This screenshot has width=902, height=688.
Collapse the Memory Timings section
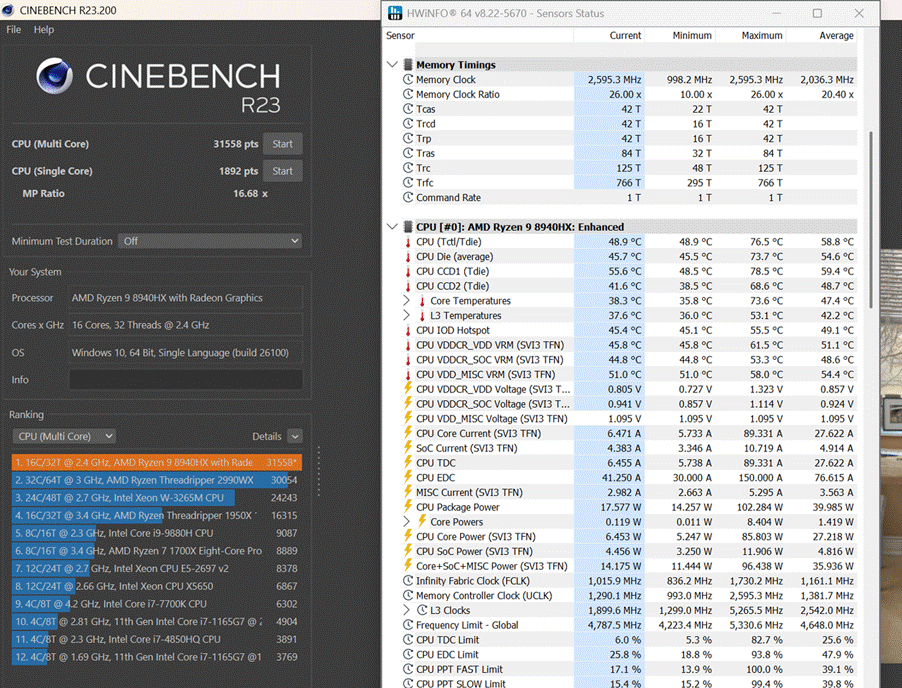click(x=392, y=65)
